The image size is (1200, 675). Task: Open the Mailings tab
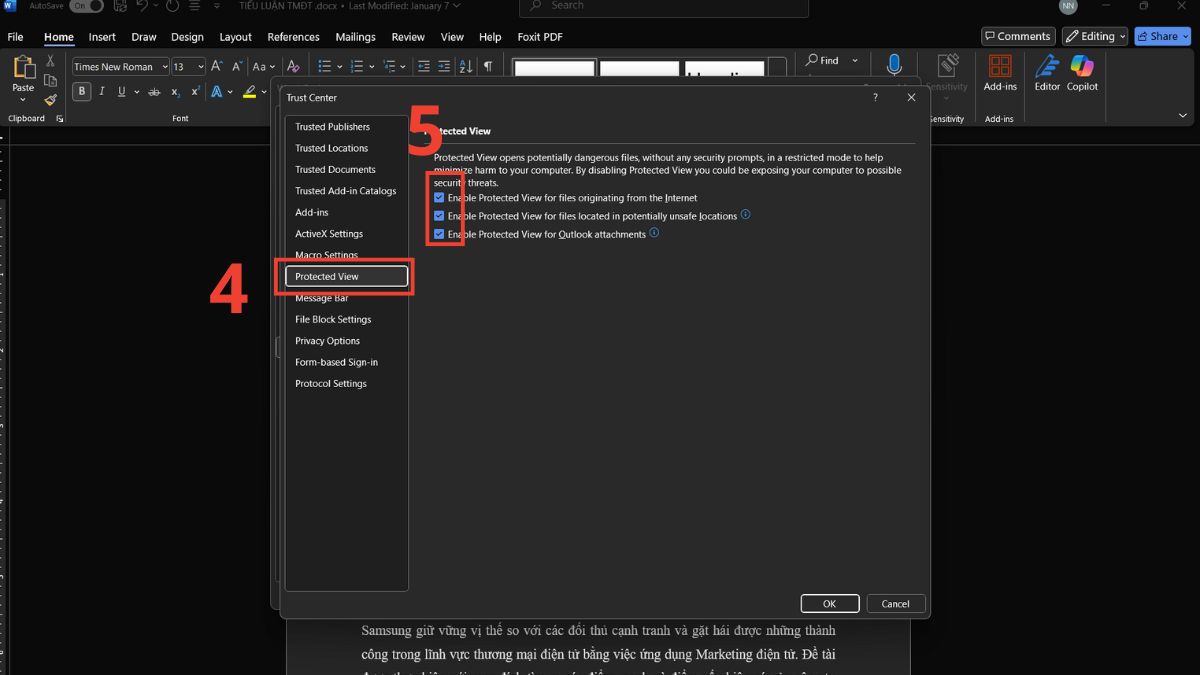pos(356,37)
